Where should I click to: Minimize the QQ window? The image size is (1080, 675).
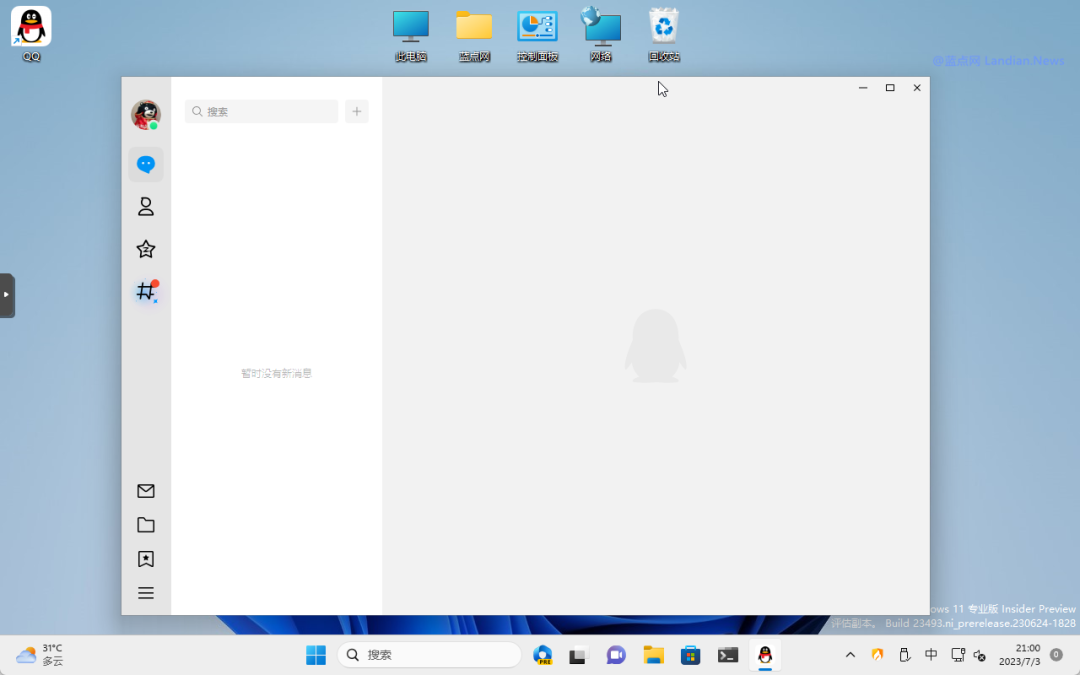click(x=862, y=87)
